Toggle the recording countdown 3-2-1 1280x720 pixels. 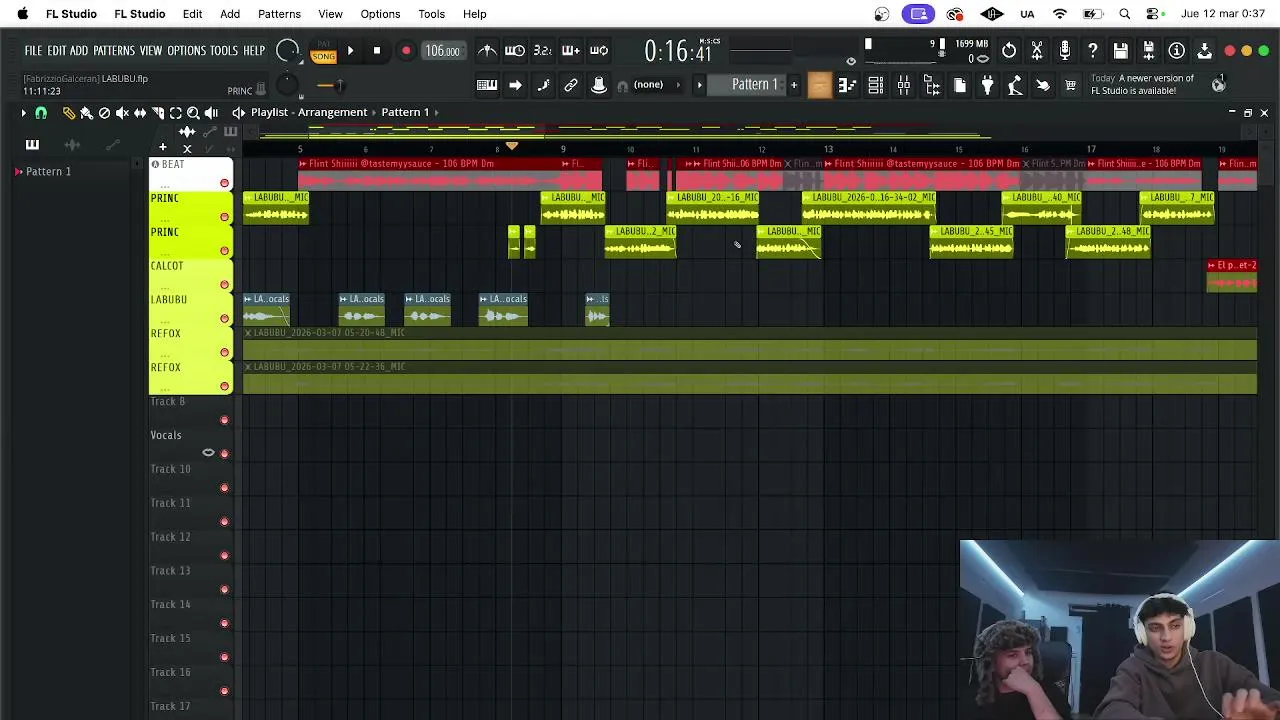(543, 51)
